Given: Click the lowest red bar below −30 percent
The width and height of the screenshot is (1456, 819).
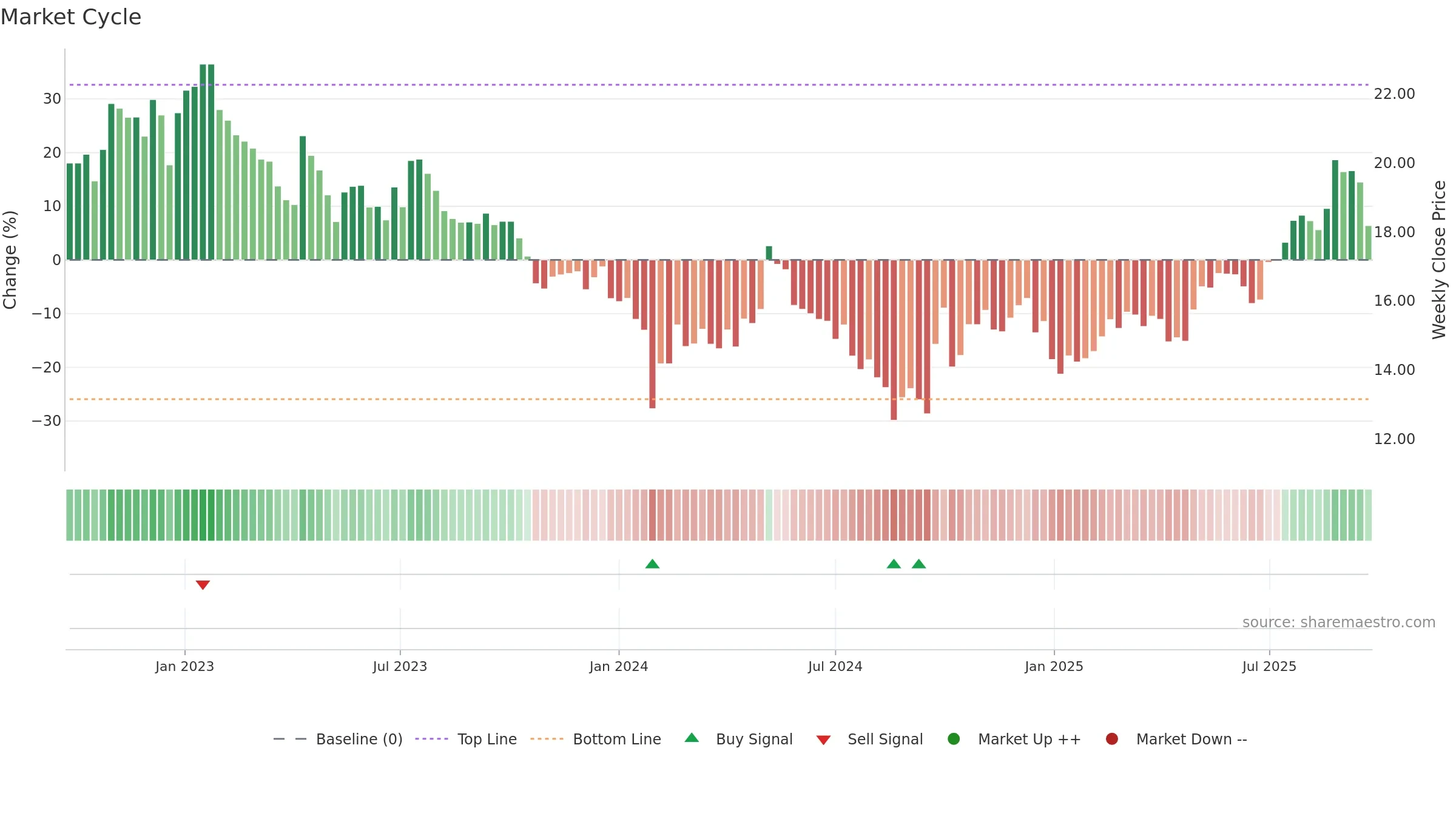Looking at the screenshot, I should point(894,340).
